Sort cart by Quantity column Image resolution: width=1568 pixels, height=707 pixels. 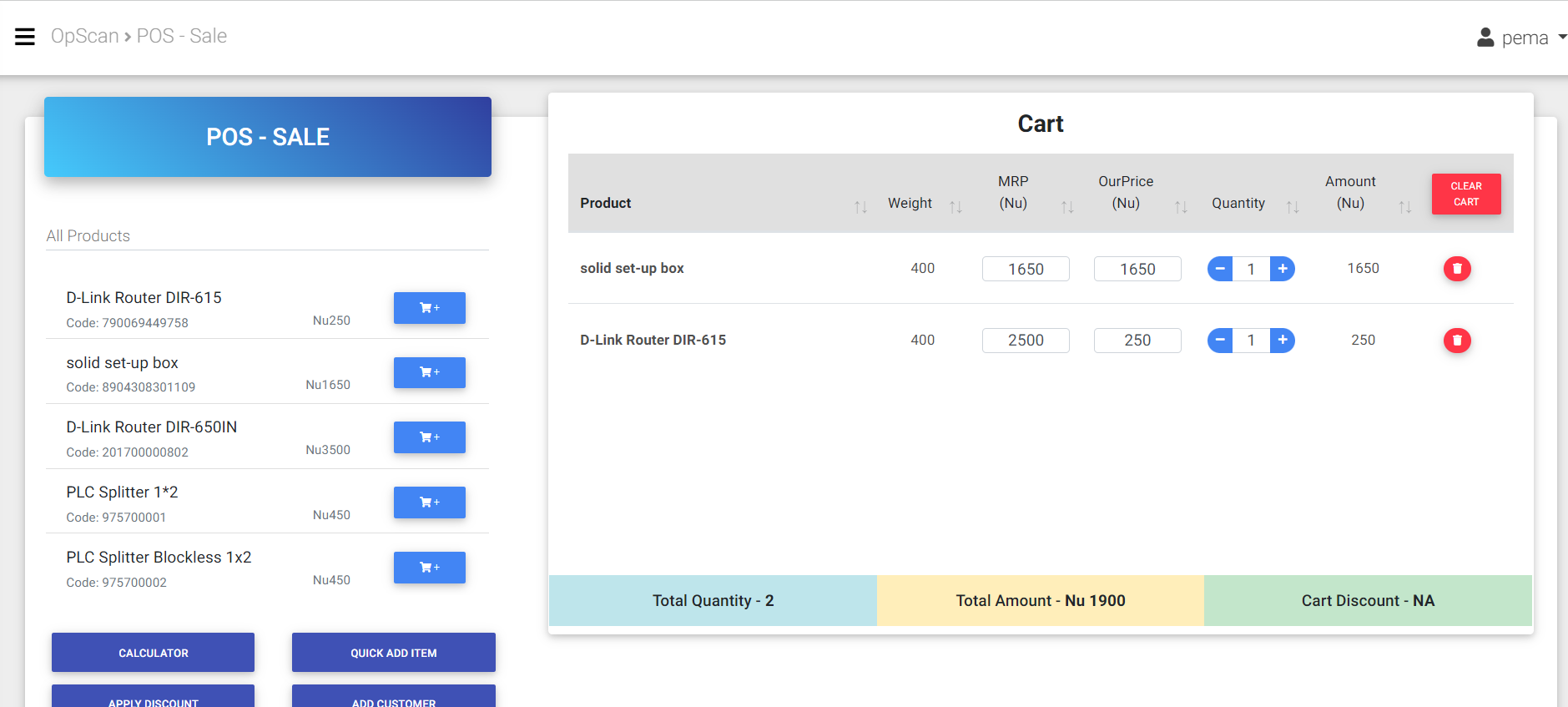[x=1292, y=206]
